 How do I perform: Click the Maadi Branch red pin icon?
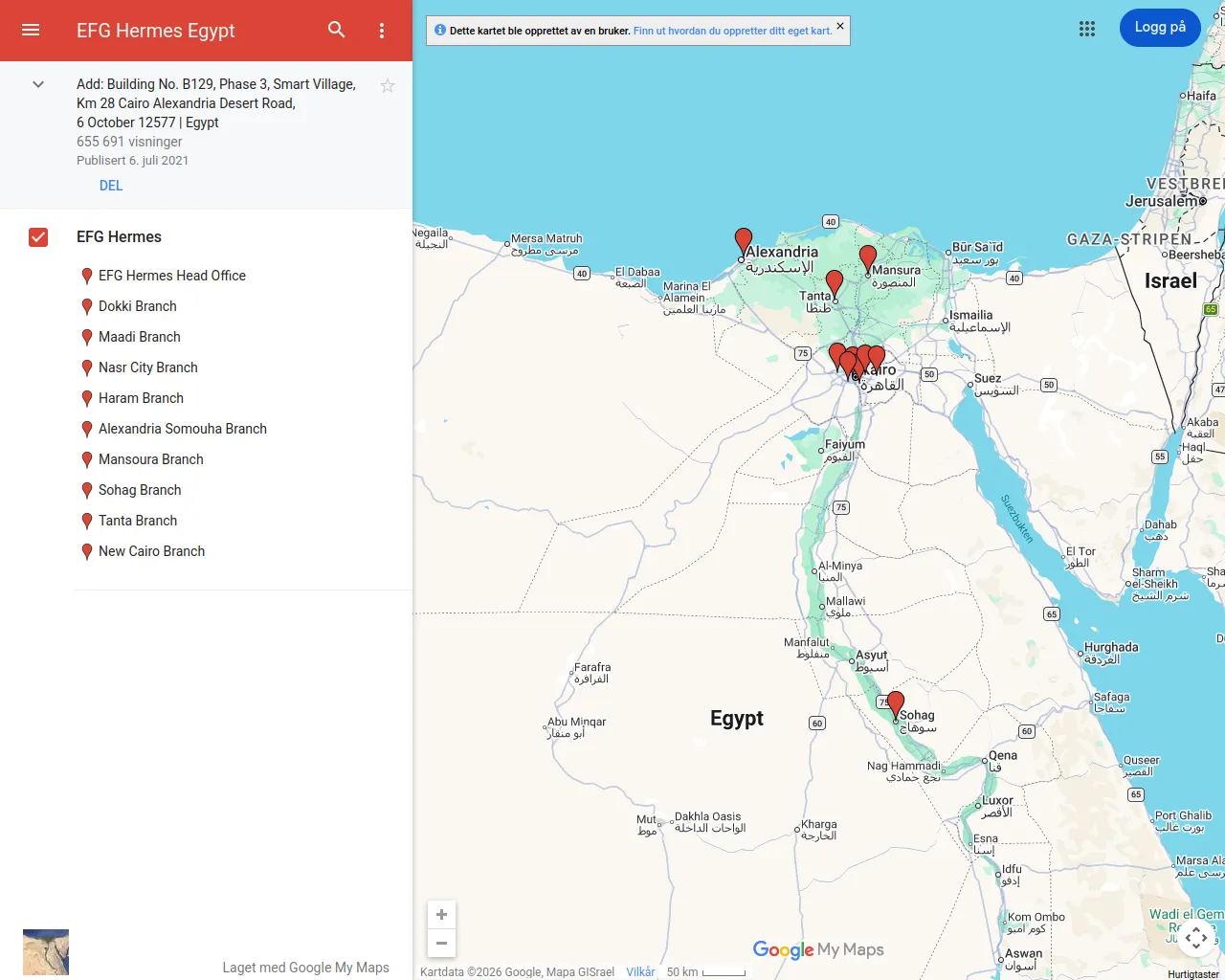click(x=87, y=338)
